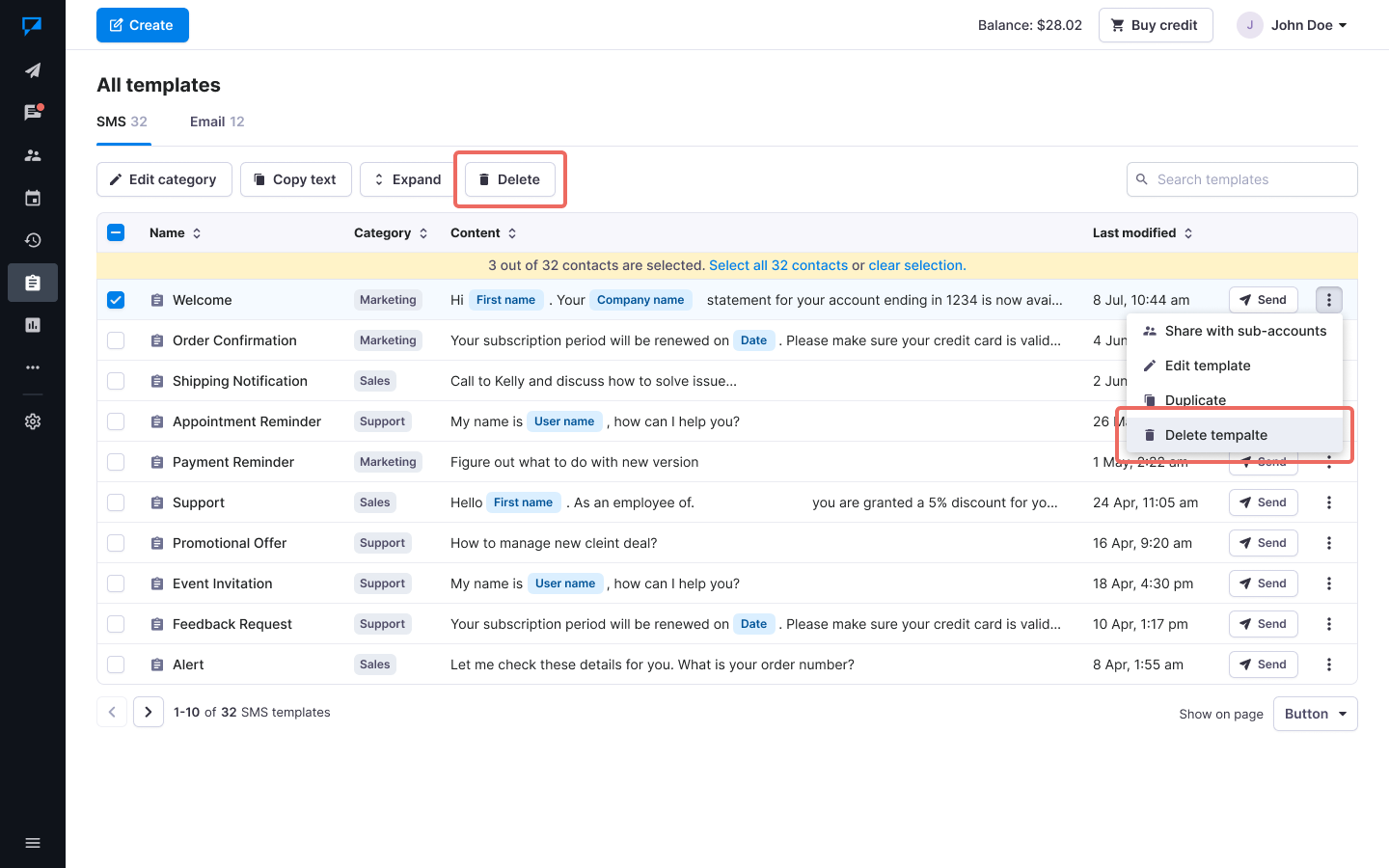This screenshot has width=1389, height=868.
Task: Select the Order Confirmation row checkbox
Action: click(116, 340)
